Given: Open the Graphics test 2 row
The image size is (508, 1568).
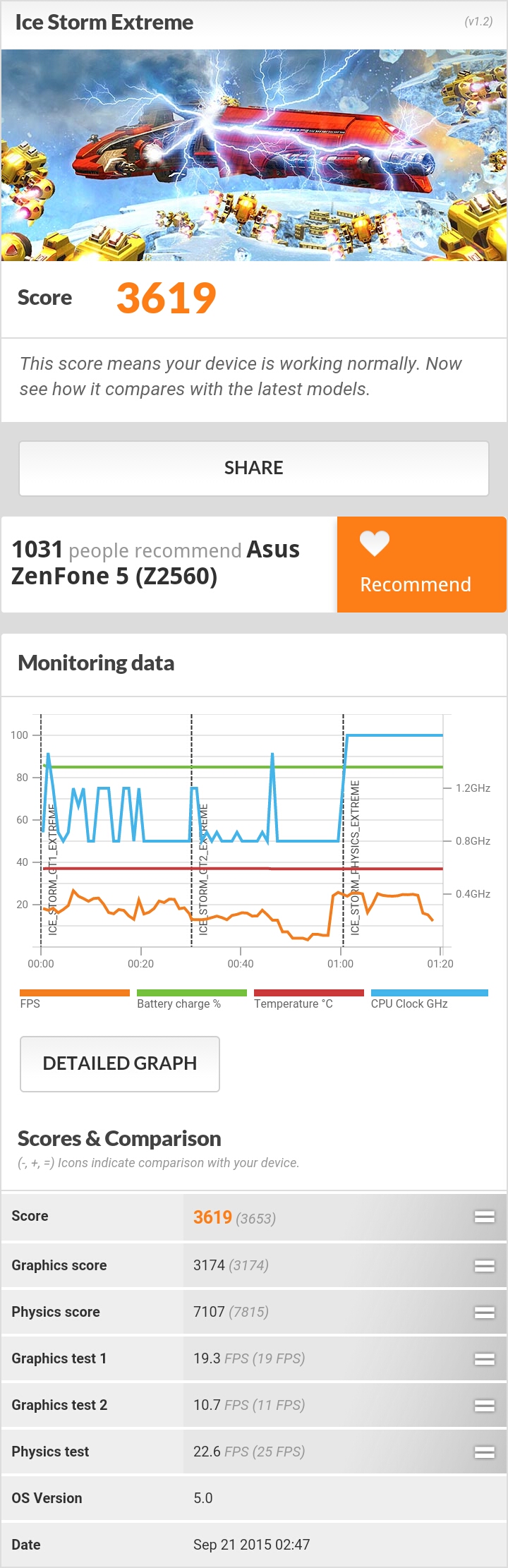Looking at the screenshot, I should click(x=254, y=1405).
